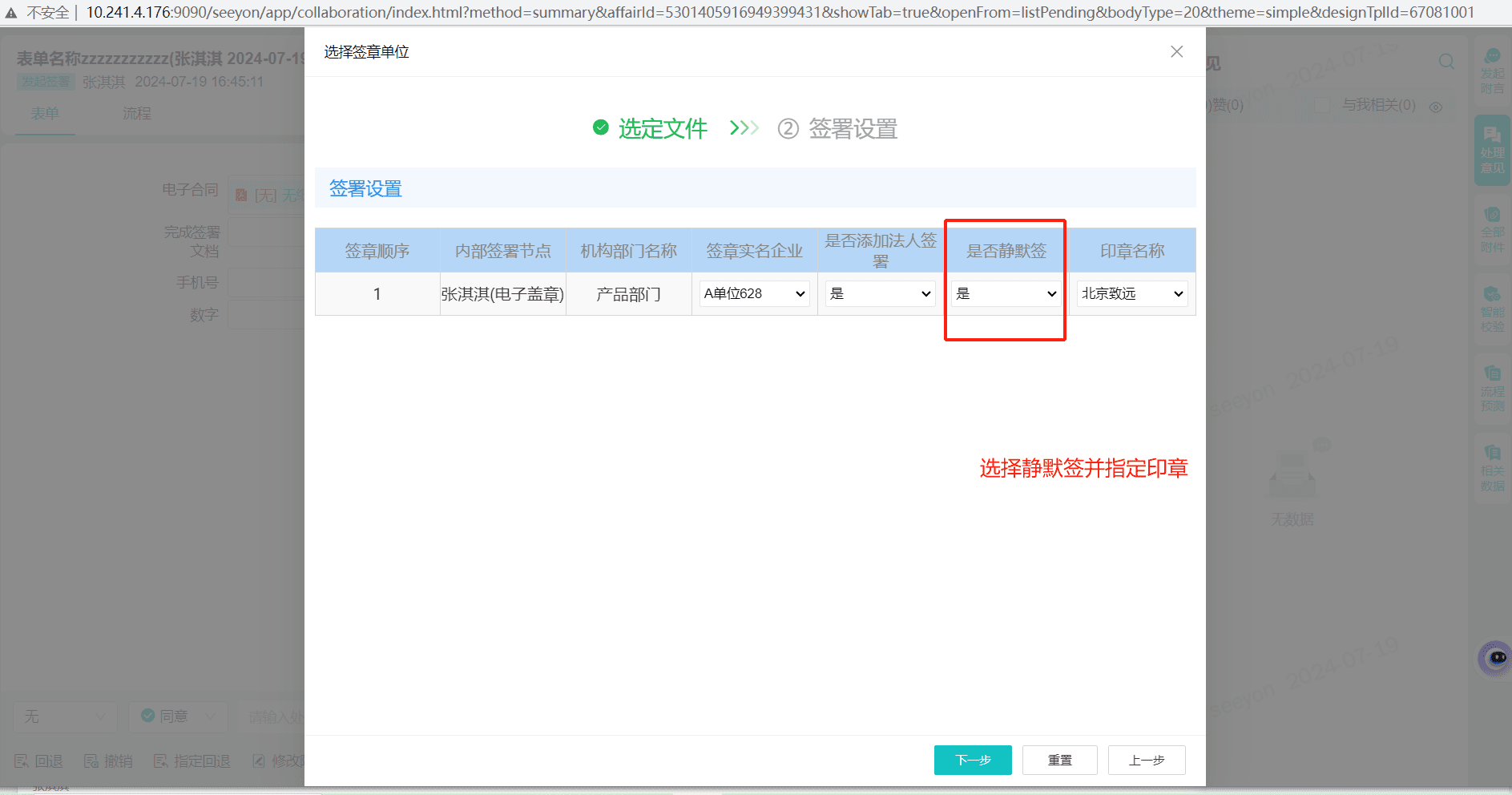Toggle the 与我相关(0) checkbox
This screenshot has height=795, width=1512.
coord(1323,105)
